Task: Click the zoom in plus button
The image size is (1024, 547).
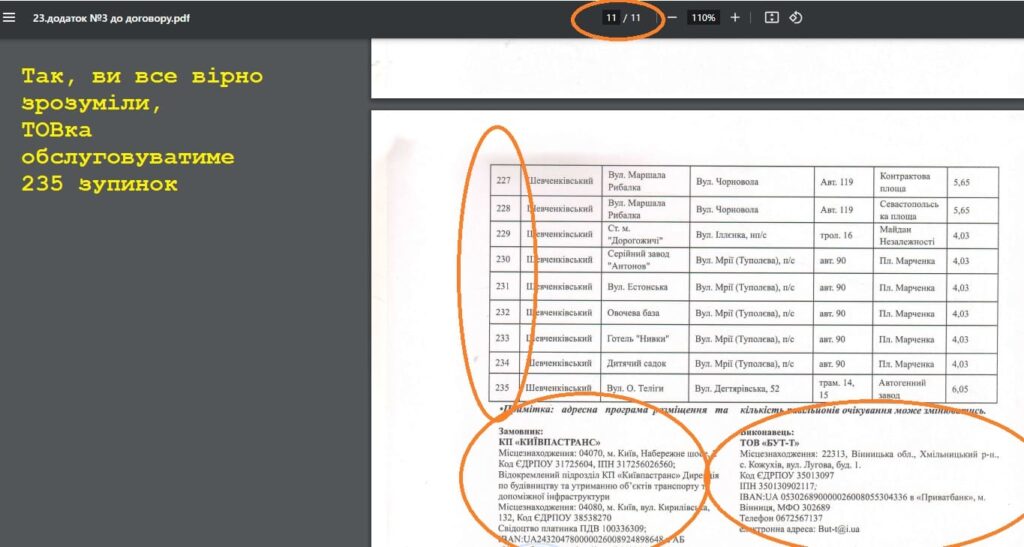Action: (735, 18)
